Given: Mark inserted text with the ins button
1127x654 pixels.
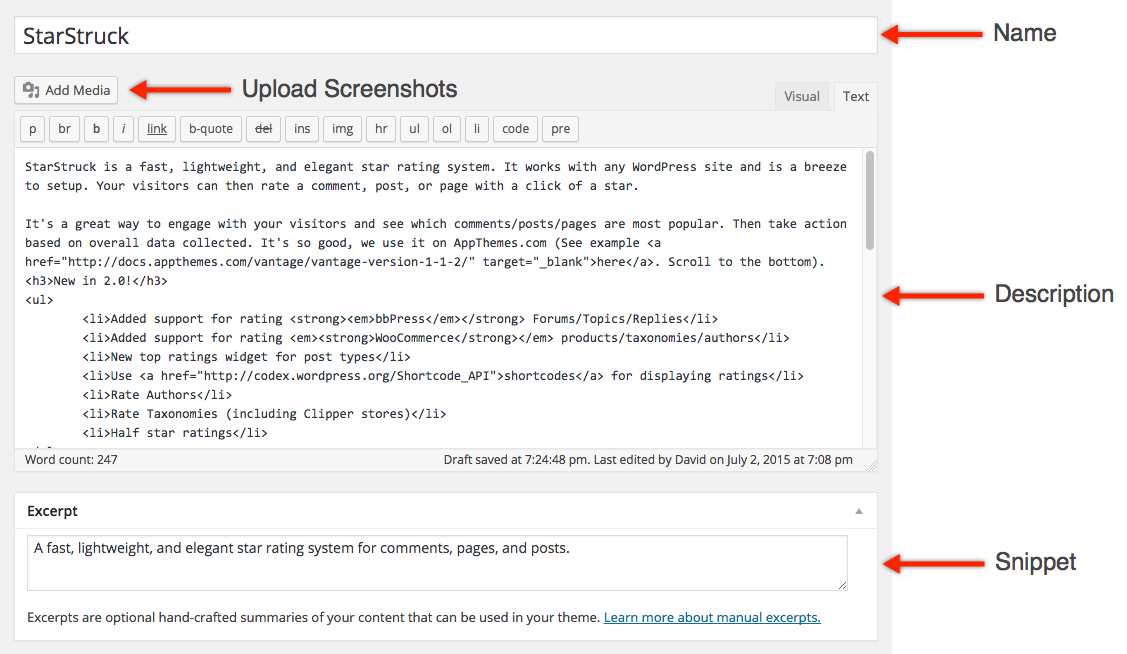Looking at the screenshot, I should click(x=302, y=129).
